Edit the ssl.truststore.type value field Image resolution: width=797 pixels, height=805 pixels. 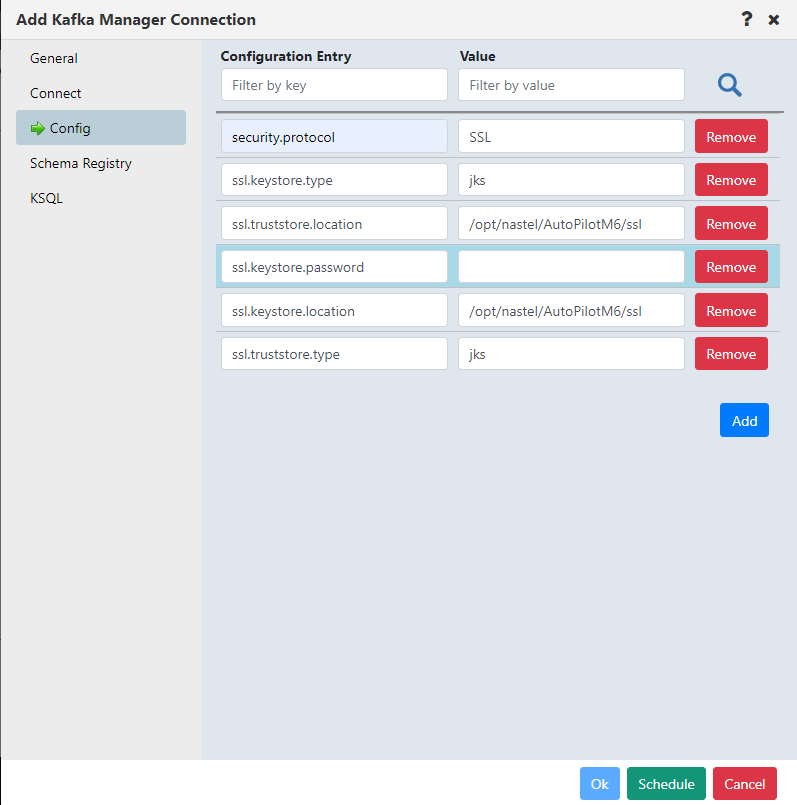pos(571,354)
